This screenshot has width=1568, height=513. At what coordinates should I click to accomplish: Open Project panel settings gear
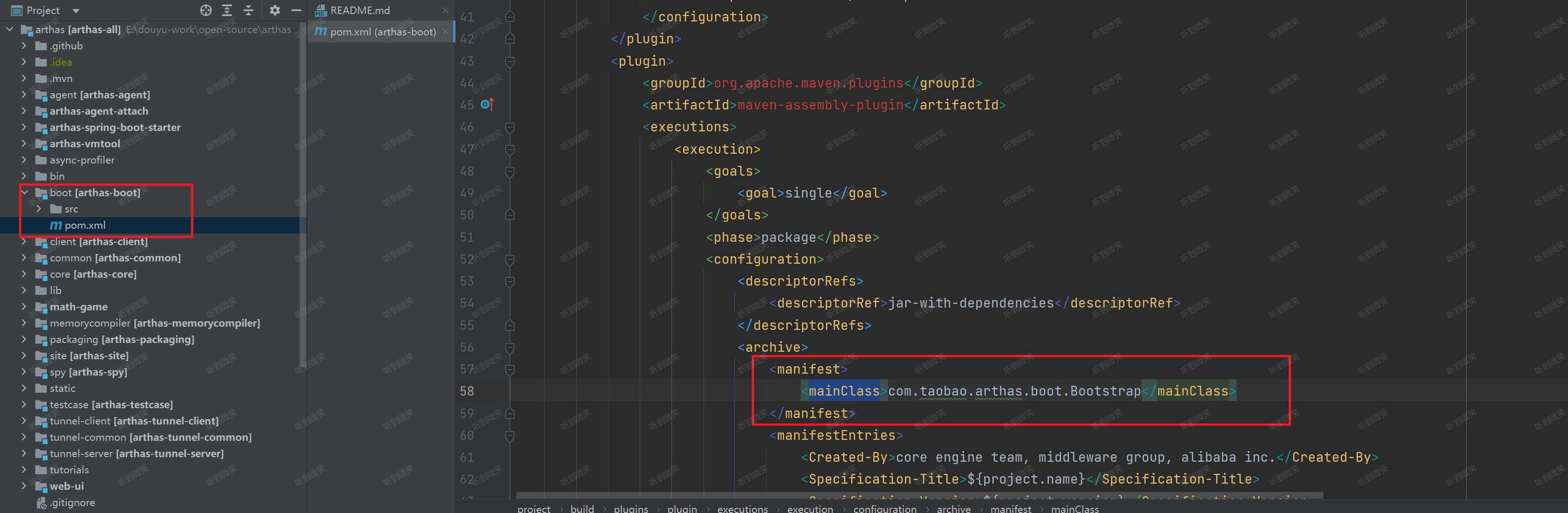[275, 10]
